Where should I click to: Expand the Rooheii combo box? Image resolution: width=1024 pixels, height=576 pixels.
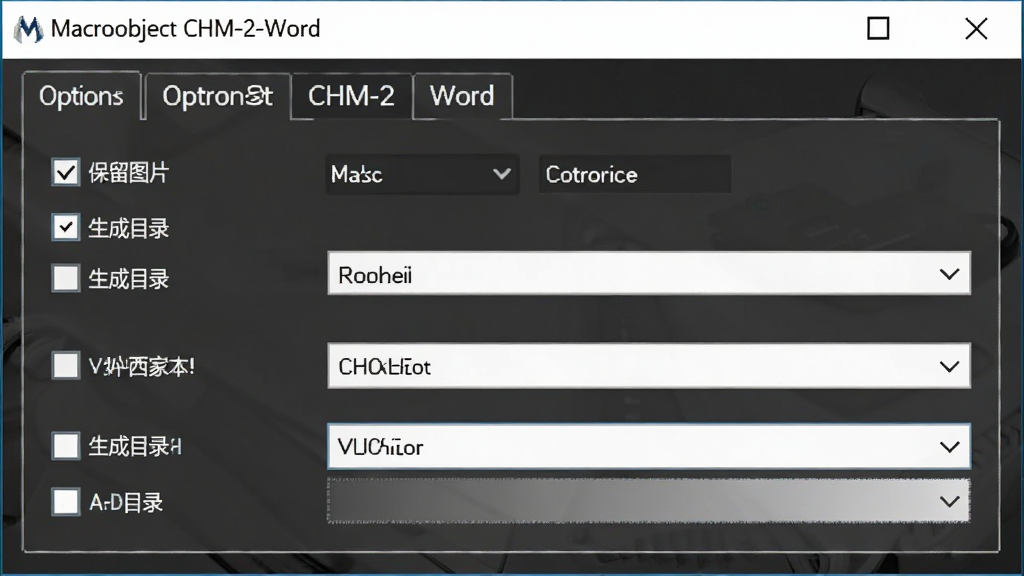[x=648, y=274]
